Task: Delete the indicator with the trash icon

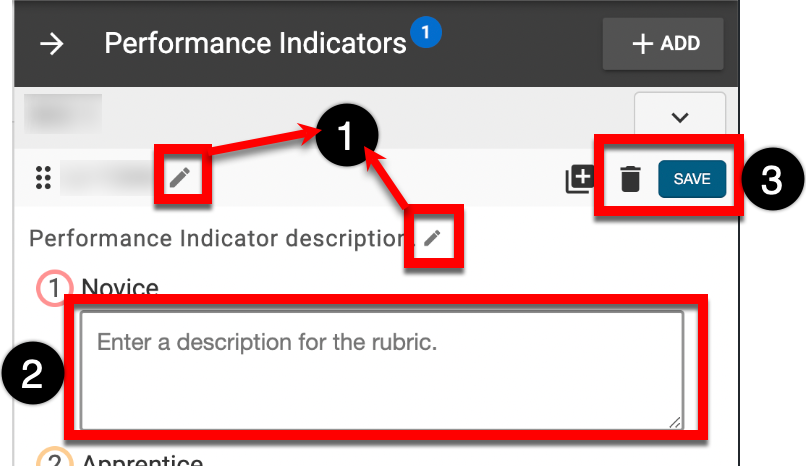Action: [630, 179]
